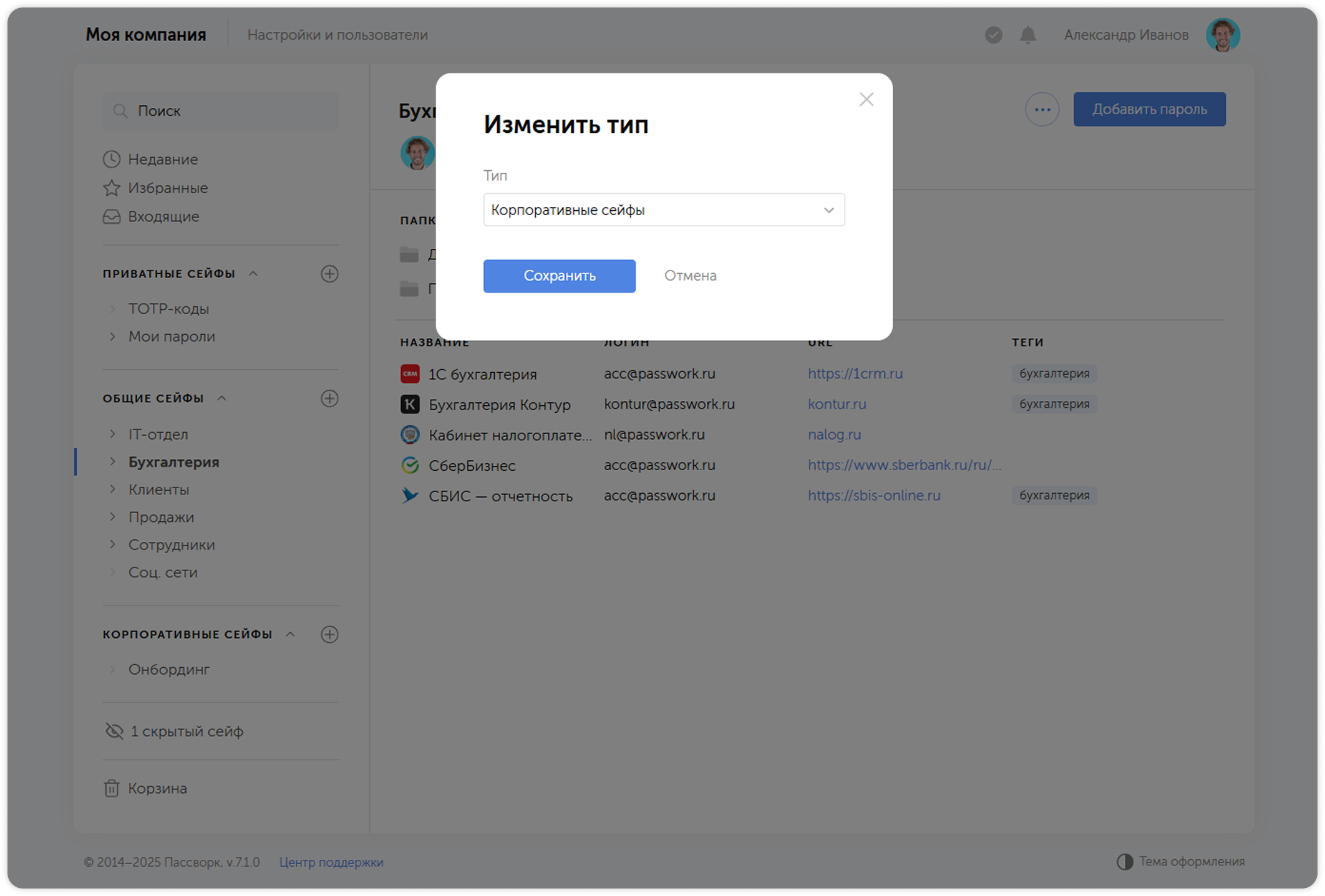Image resolution: width=1325 pixels, height=896 pixels.
Task: Click the Добавить пароль button
Action: tap(1149, 110)
